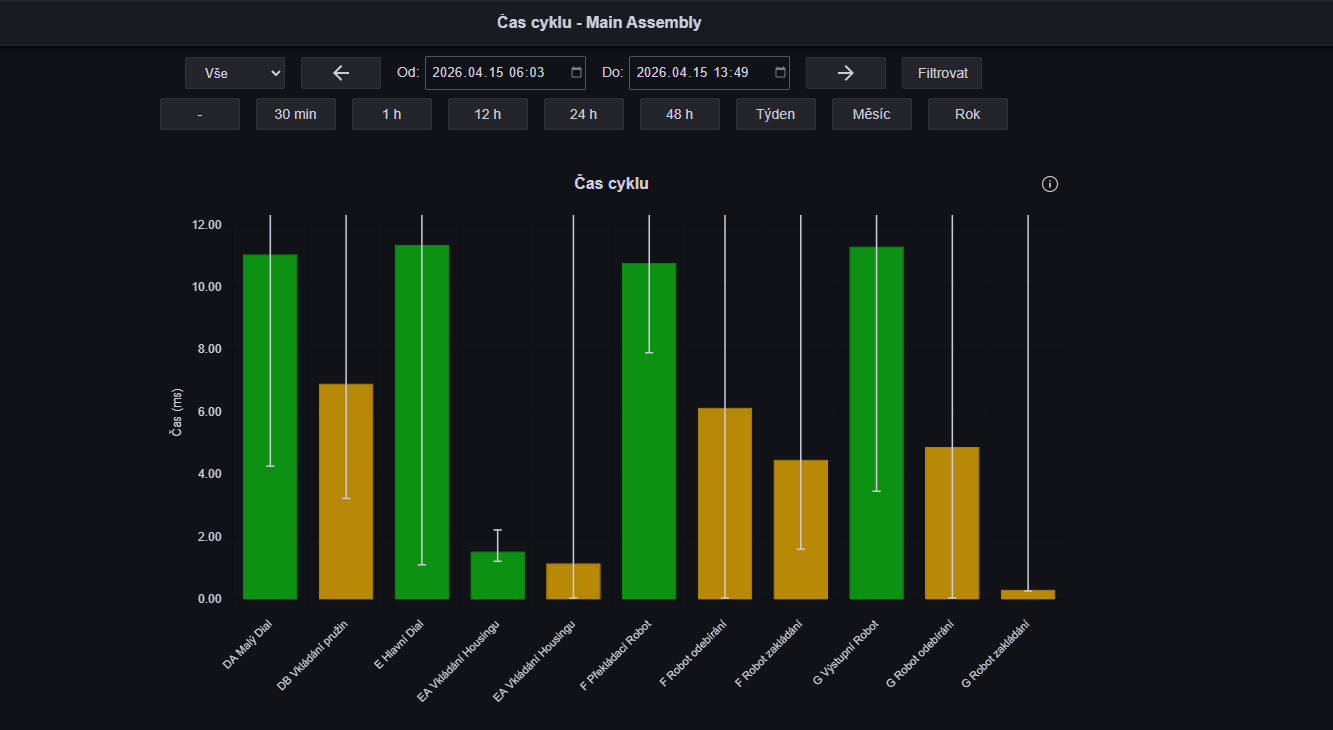Image resolution: width=1333 pixels, height=730 pixels.
Task: Set range to 24 h
Action: (584, 114)
